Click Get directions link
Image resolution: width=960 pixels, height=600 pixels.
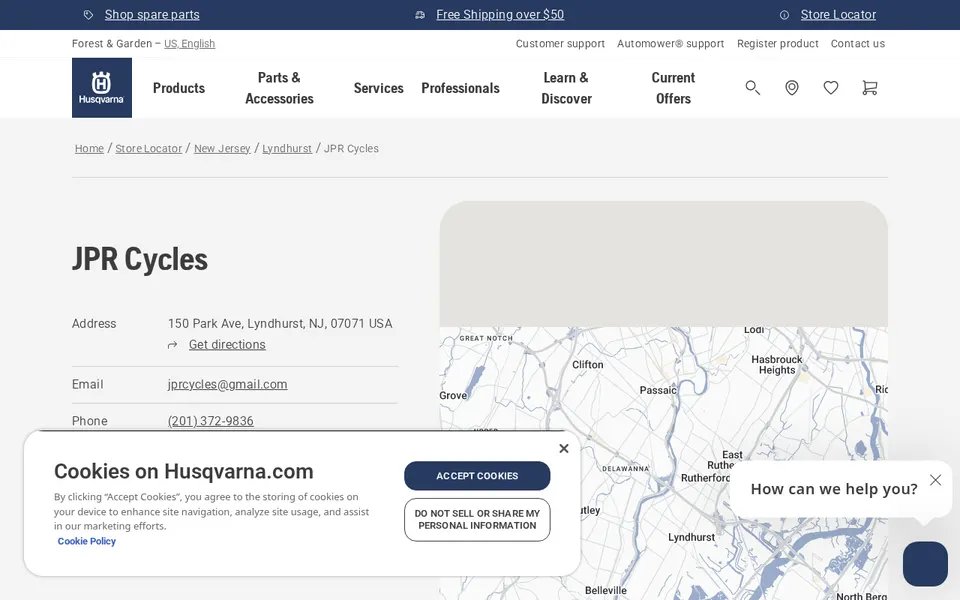coord(227,345)
